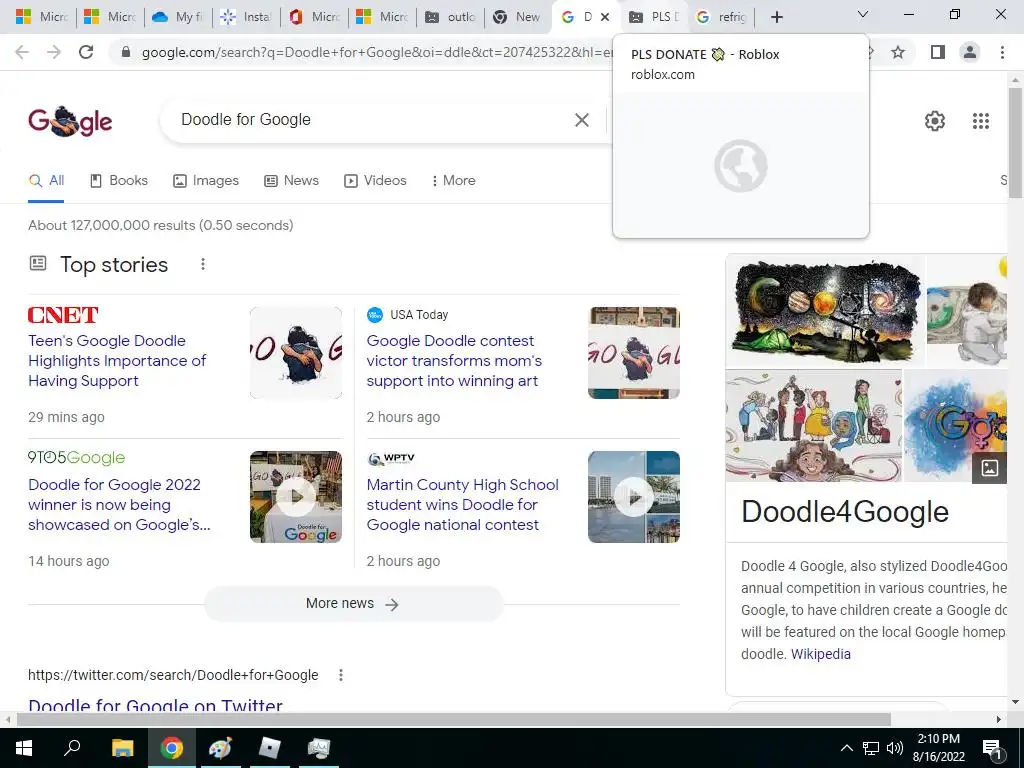The width and height of the screenshot is (1024, 768).
Task: Click the browser forward arrow
Action: tap(54, 52)
